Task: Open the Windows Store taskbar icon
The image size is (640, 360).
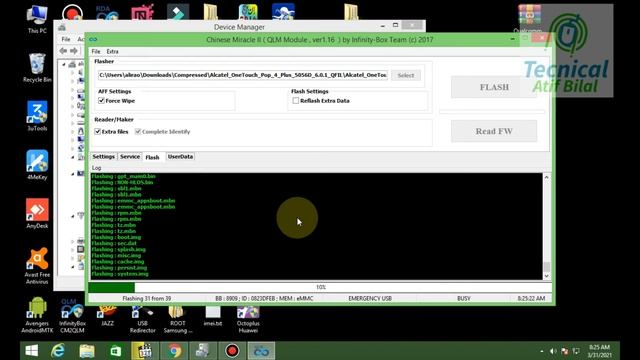Action: pyautogui.click(x=116, y=351)
